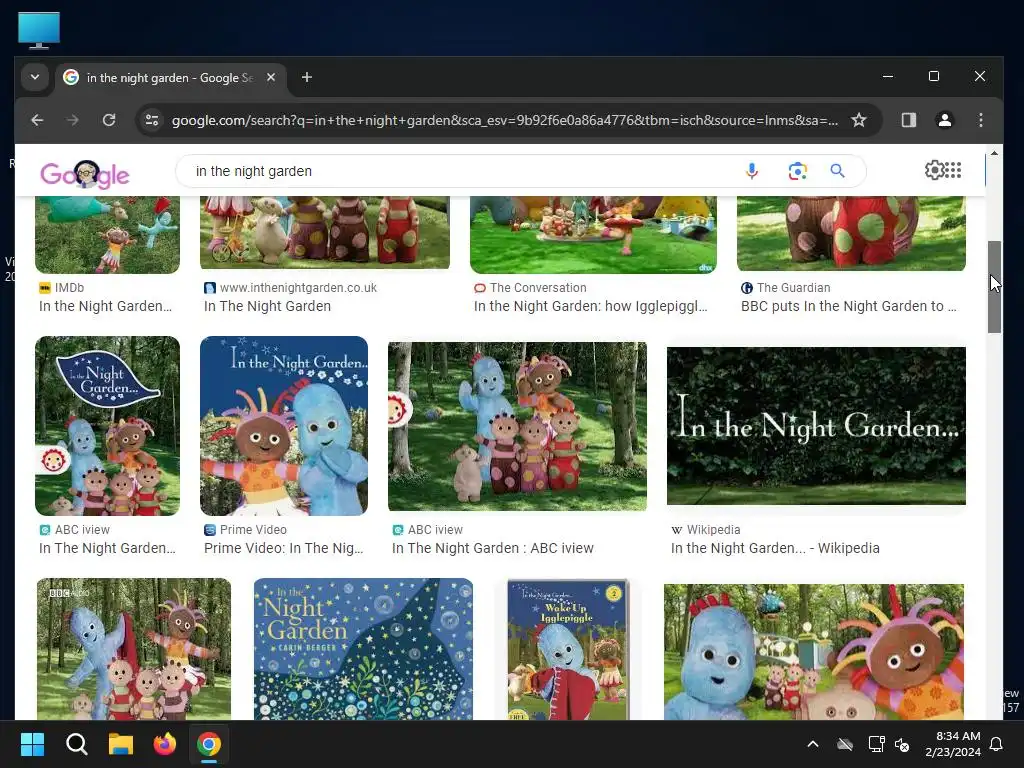
Task: Click the page vertical scrollbar thumb
Action: (x=994, y=287)
